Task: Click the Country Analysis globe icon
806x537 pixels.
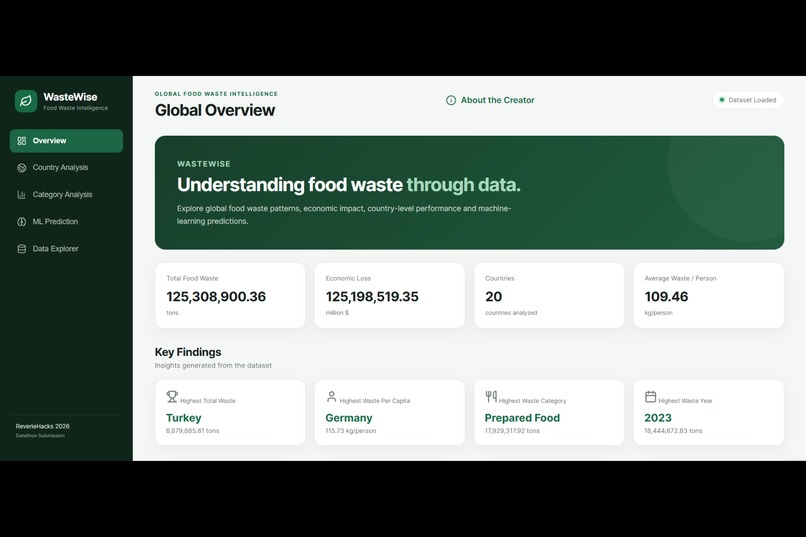Action: click(x=22, y=168)
